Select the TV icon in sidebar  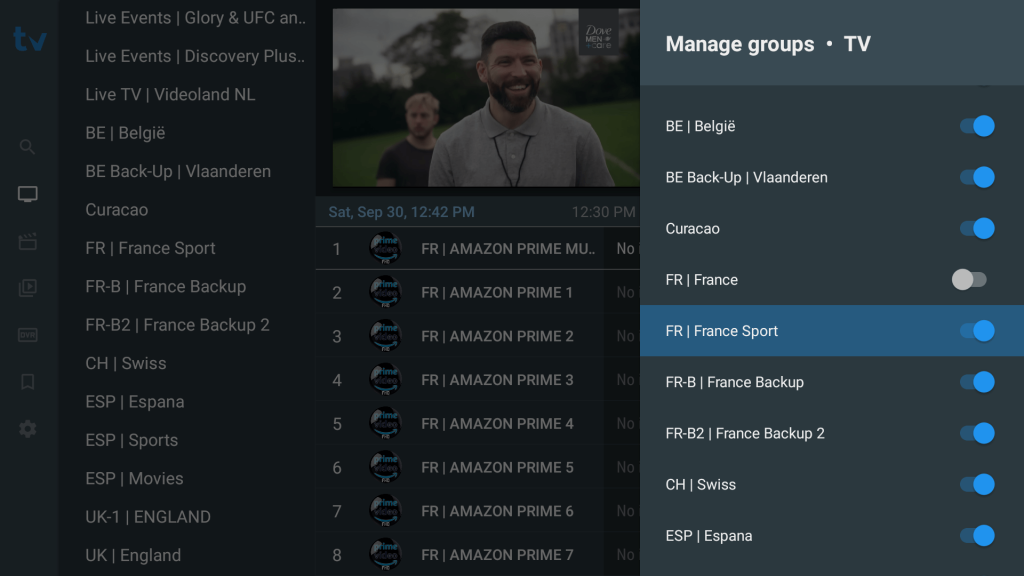[x=28, y=194]
